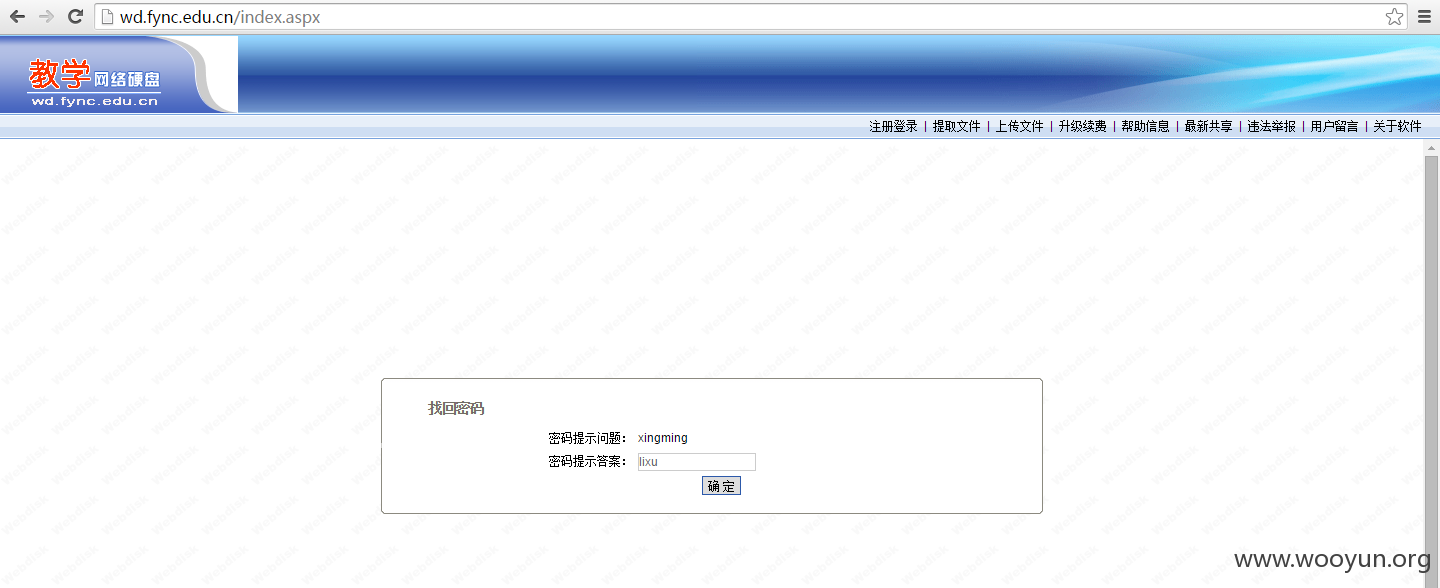1440x588 pixels.
Task: Click the page icon in address bar
Action: 108,17
